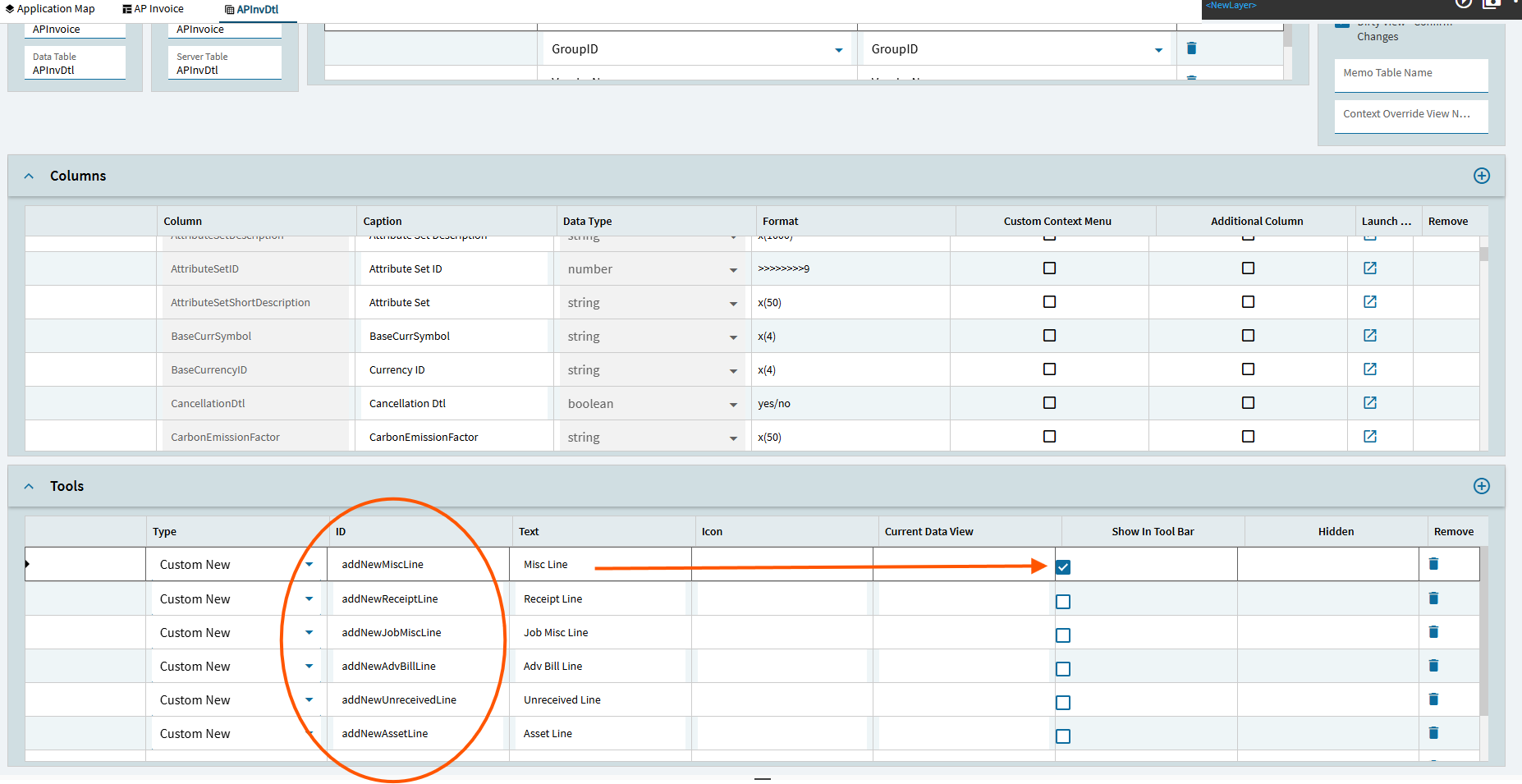Click the Memo Table Name field
Viewport: 1522px width, 784px height.
pos(1410,74)
